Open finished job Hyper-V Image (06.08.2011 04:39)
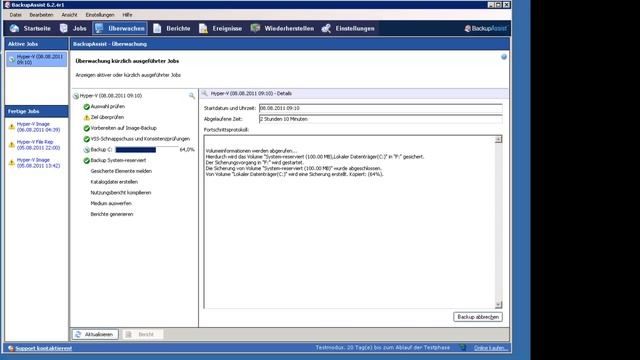 click(x=38, y=127)
